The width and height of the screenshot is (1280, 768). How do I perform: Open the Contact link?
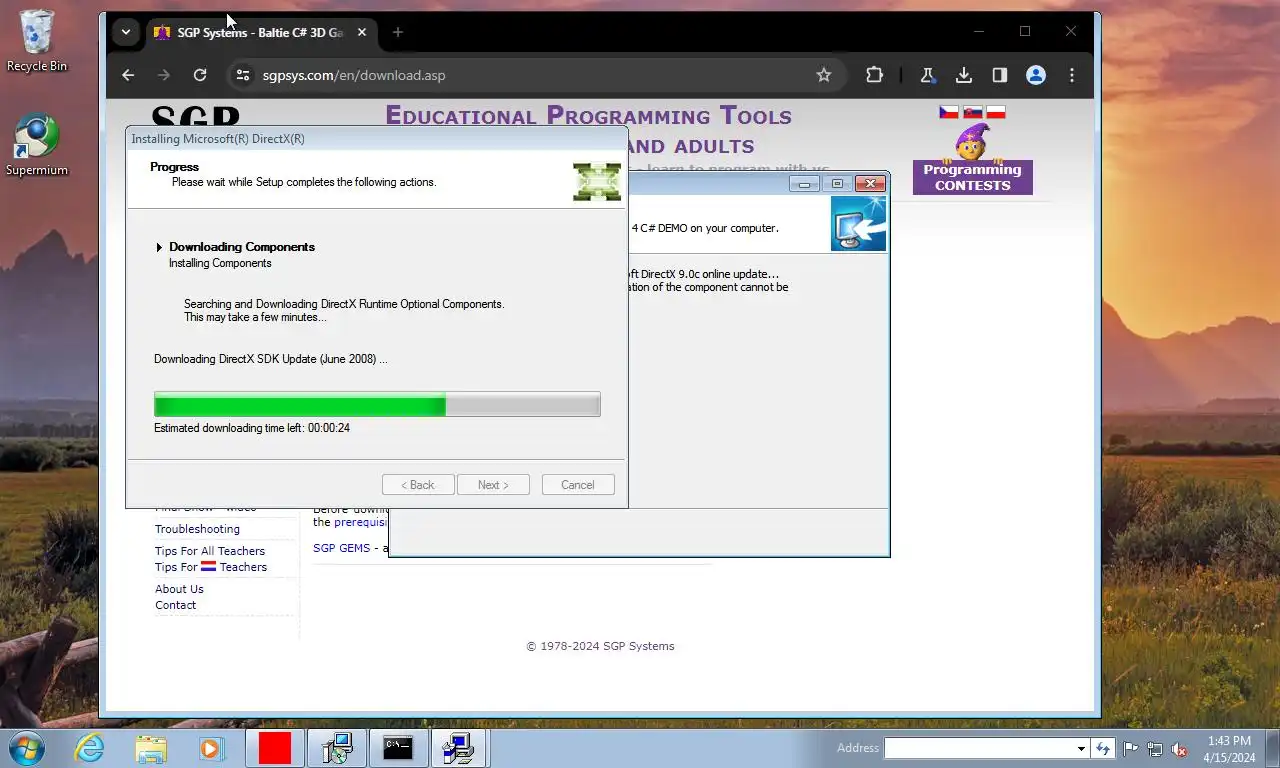[x=175, y=605]
